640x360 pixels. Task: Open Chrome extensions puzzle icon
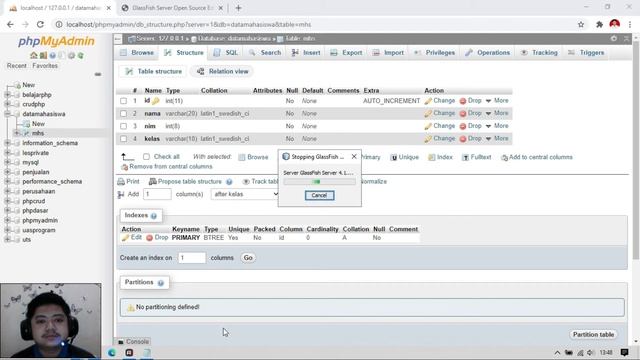point(599,24)
